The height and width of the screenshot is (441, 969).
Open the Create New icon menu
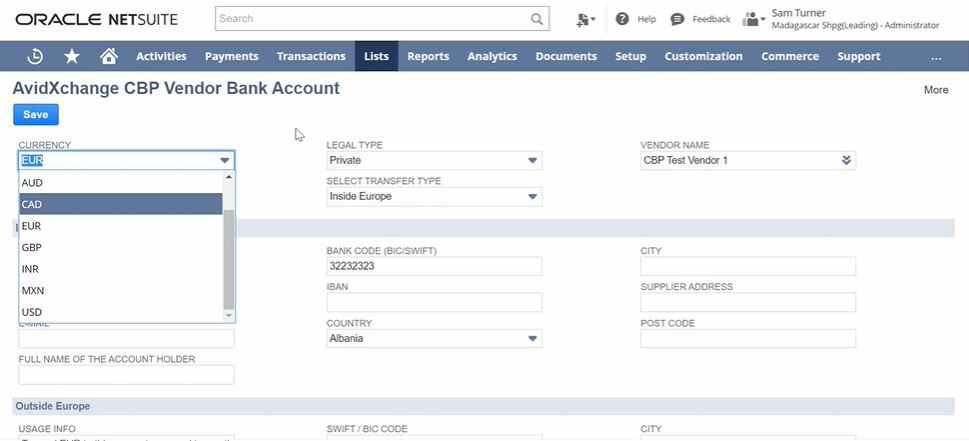pos(585,19)
